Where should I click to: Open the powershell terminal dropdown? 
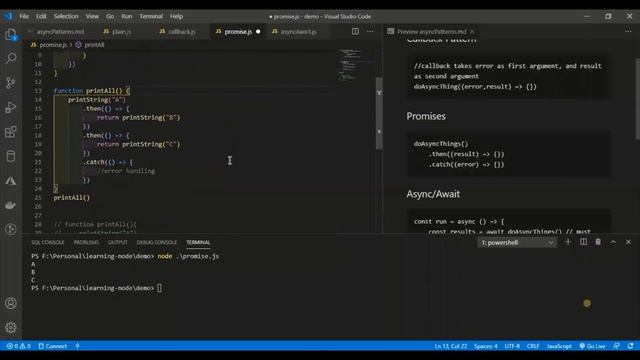pyautogui.click(x=517, y=242)
